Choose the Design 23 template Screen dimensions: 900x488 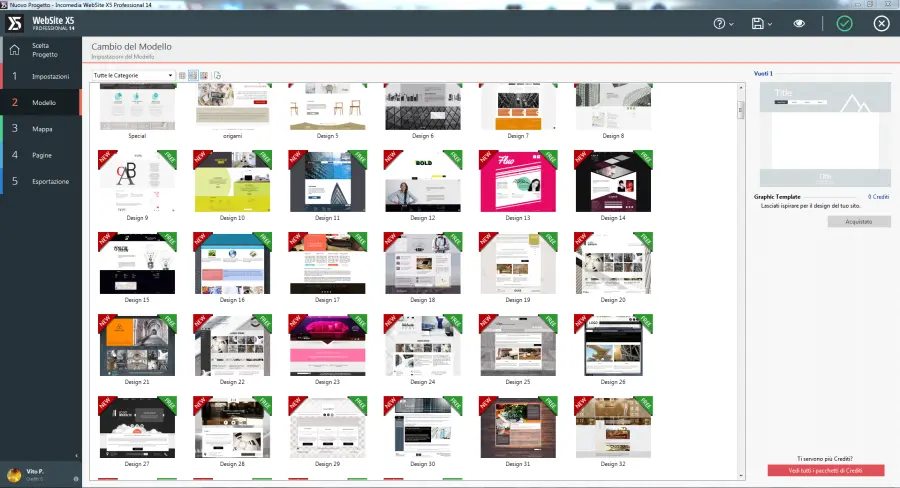coord(328,346)
